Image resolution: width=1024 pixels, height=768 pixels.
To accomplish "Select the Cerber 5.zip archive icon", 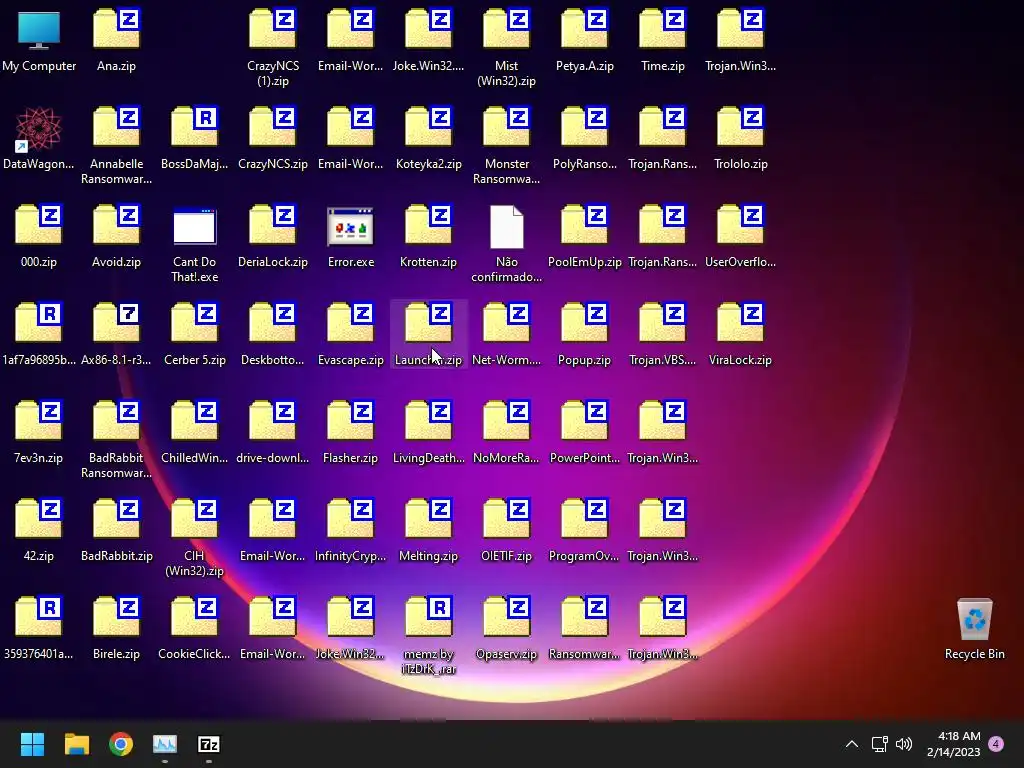I will tap(194, 323).
